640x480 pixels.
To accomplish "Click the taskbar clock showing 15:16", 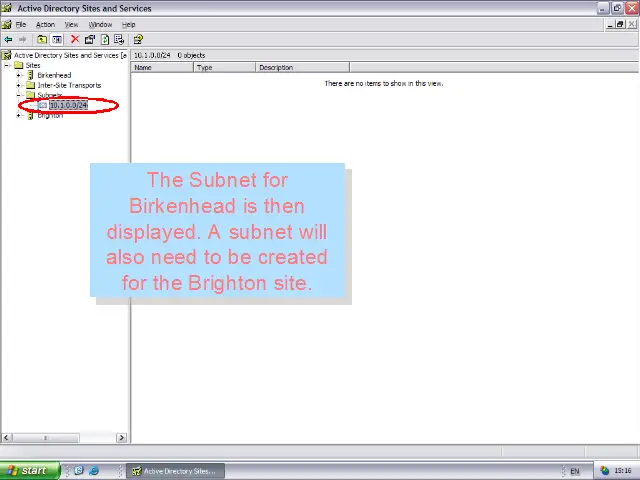I will click(x=623, y=471).
